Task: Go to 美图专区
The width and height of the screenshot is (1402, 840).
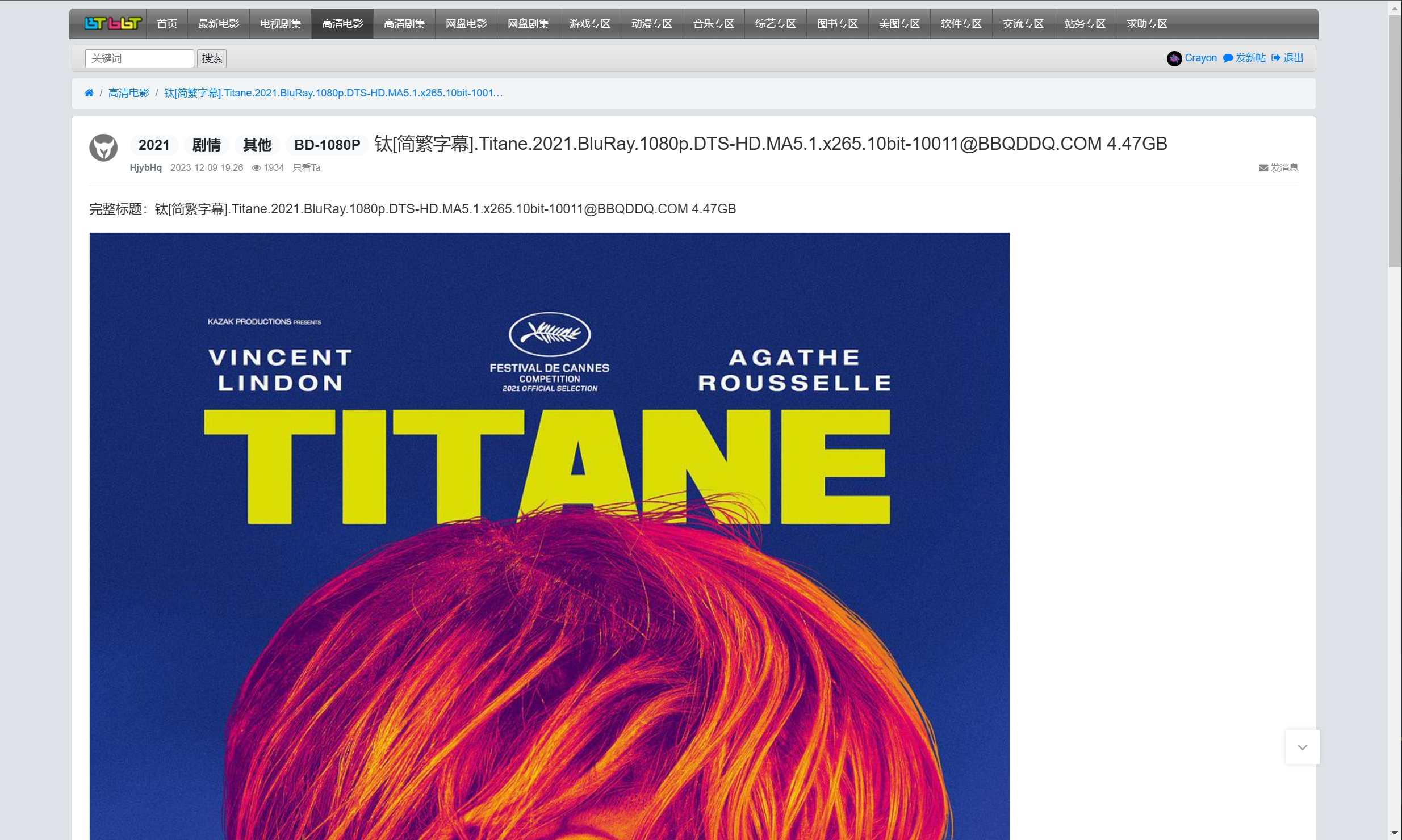Action: coord(899,24)
